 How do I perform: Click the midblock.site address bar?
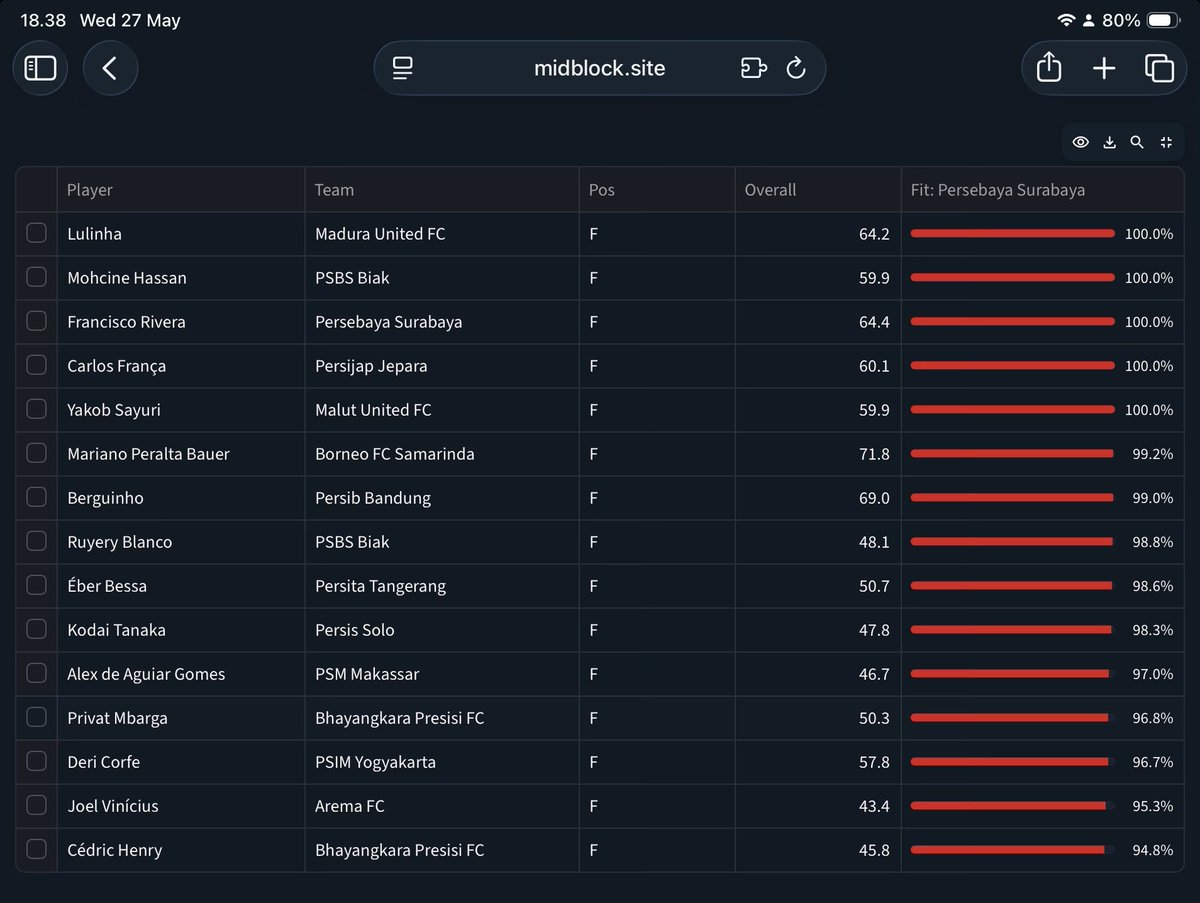point(600,68)
